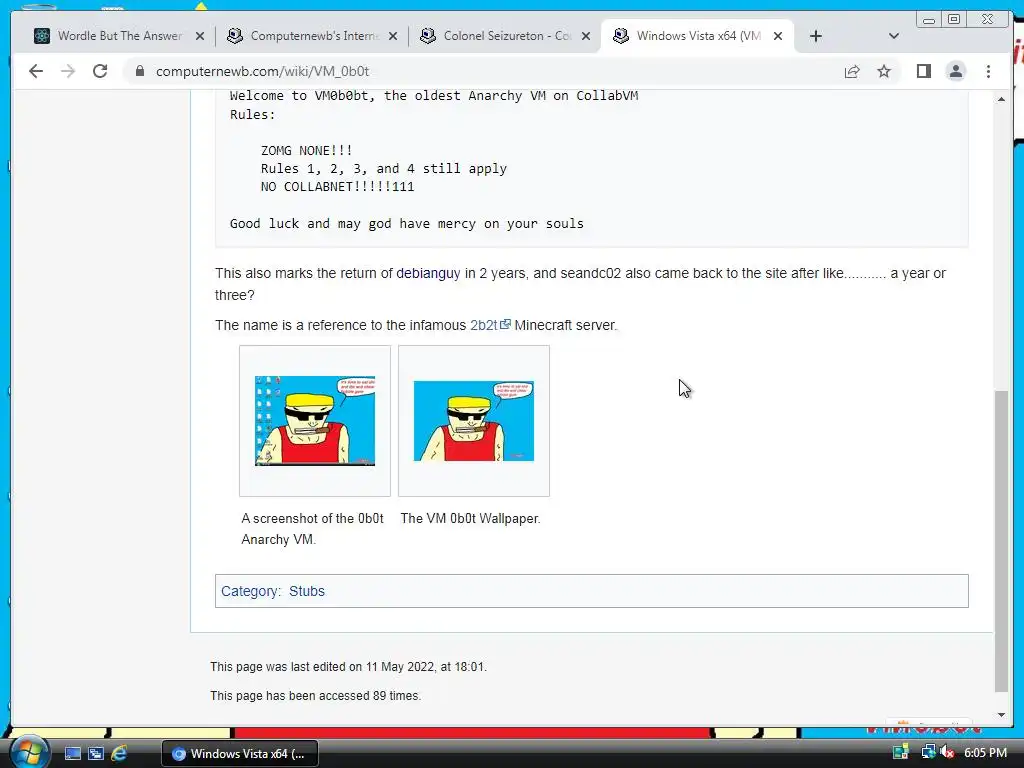Launch Internet Explorer from quick launch
Viewport: 1024px width, 768px height.
point(119,754)
